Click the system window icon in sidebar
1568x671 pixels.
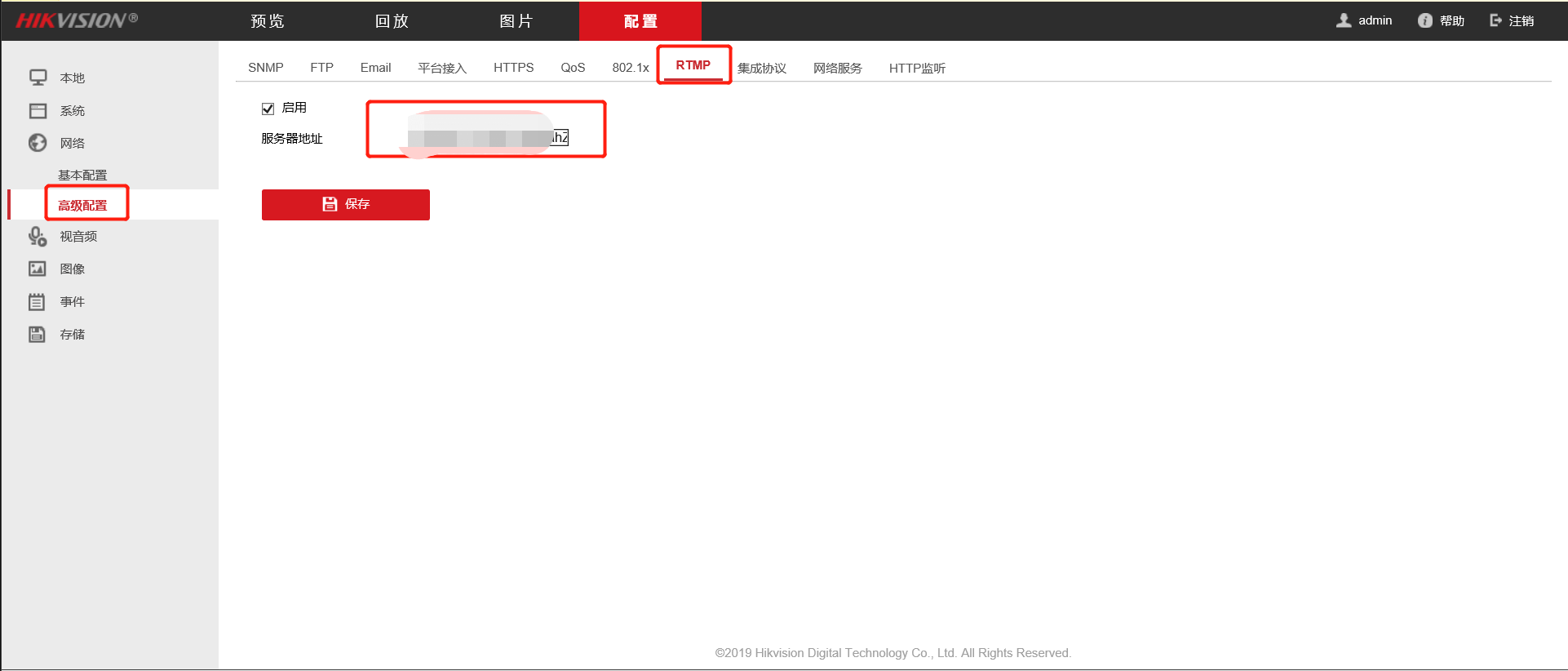38,110
